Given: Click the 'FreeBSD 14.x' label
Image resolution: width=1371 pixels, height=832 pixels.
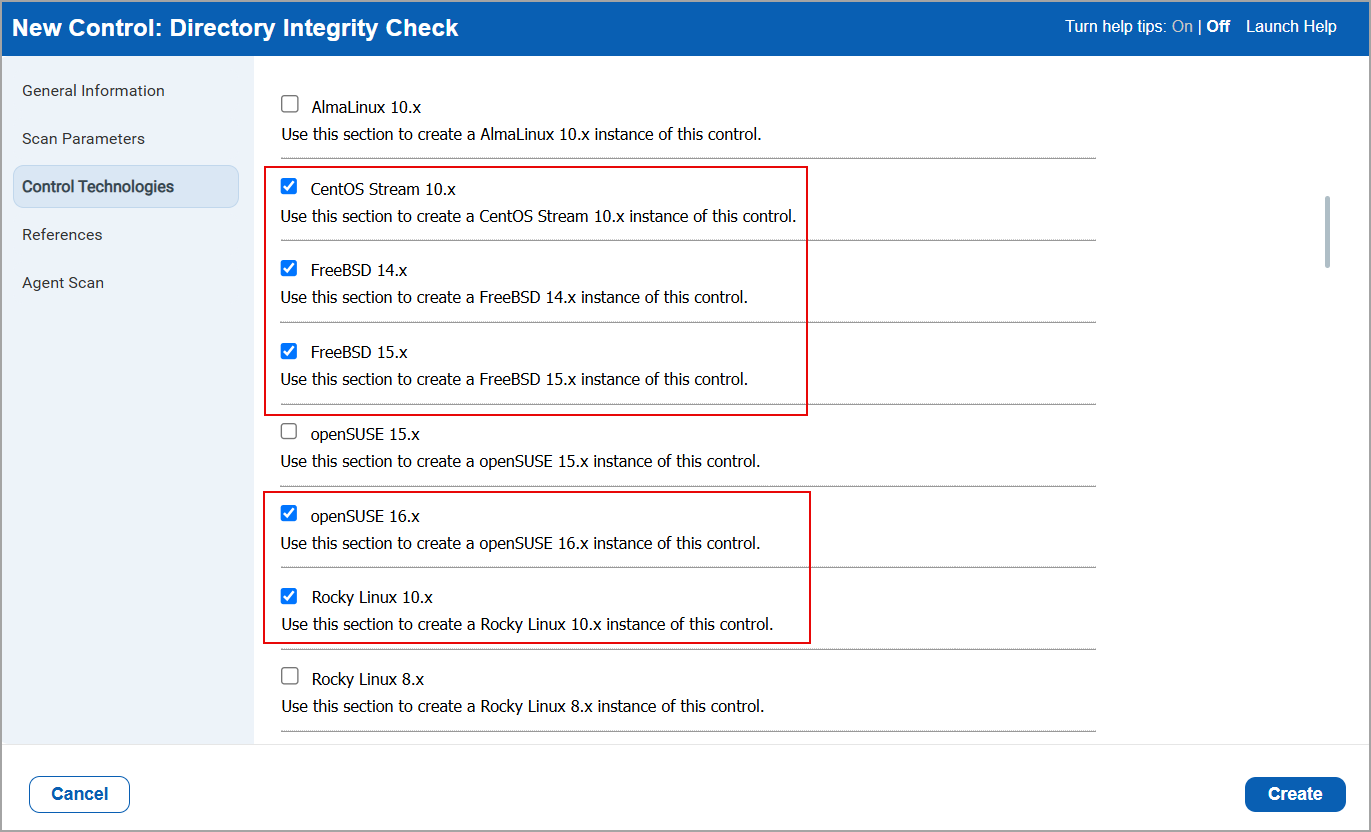Looking at the screenshot, I should click(x=359, y=270).
